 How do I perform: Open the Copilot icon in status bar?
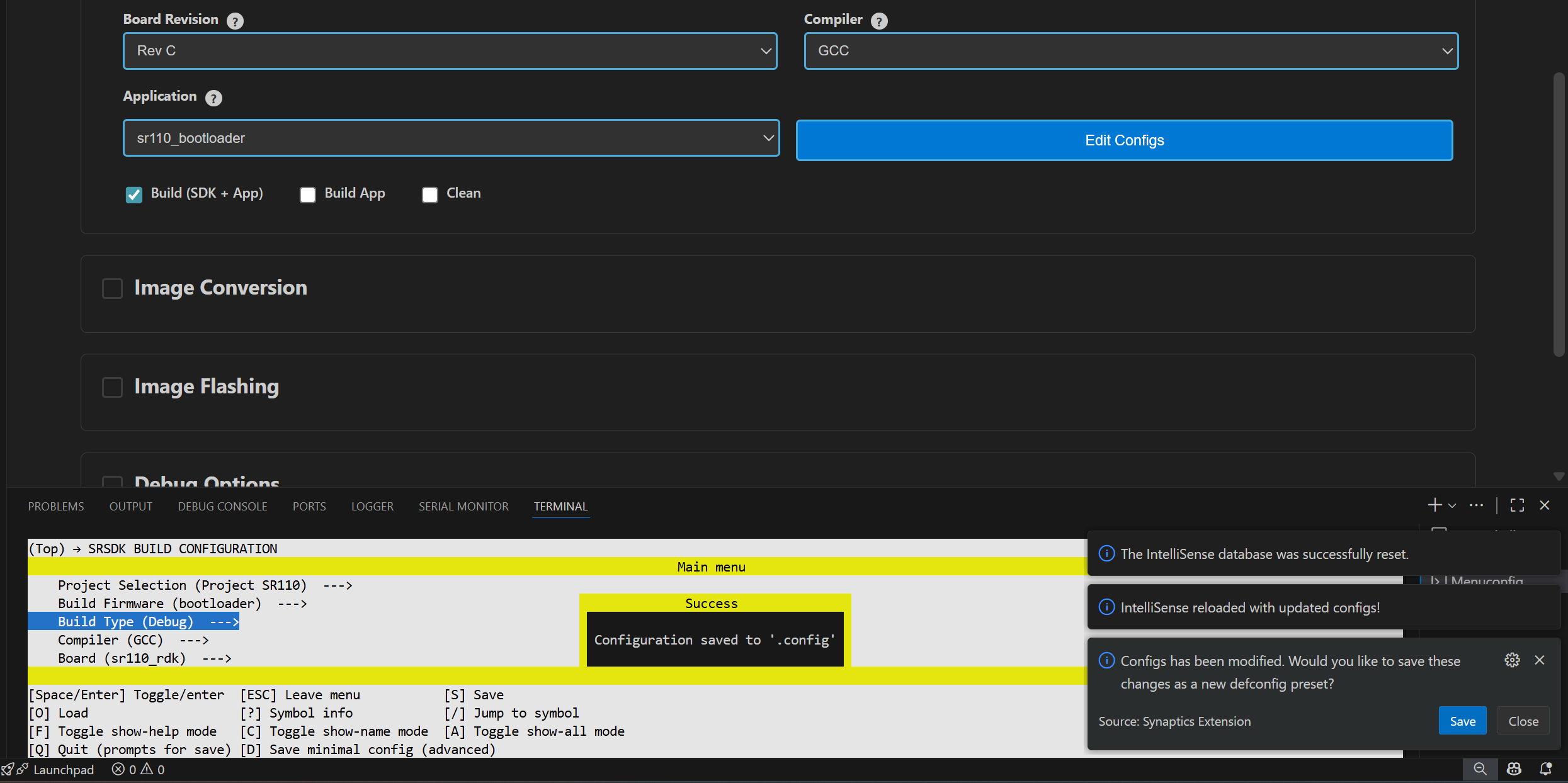pos(1514,769)
